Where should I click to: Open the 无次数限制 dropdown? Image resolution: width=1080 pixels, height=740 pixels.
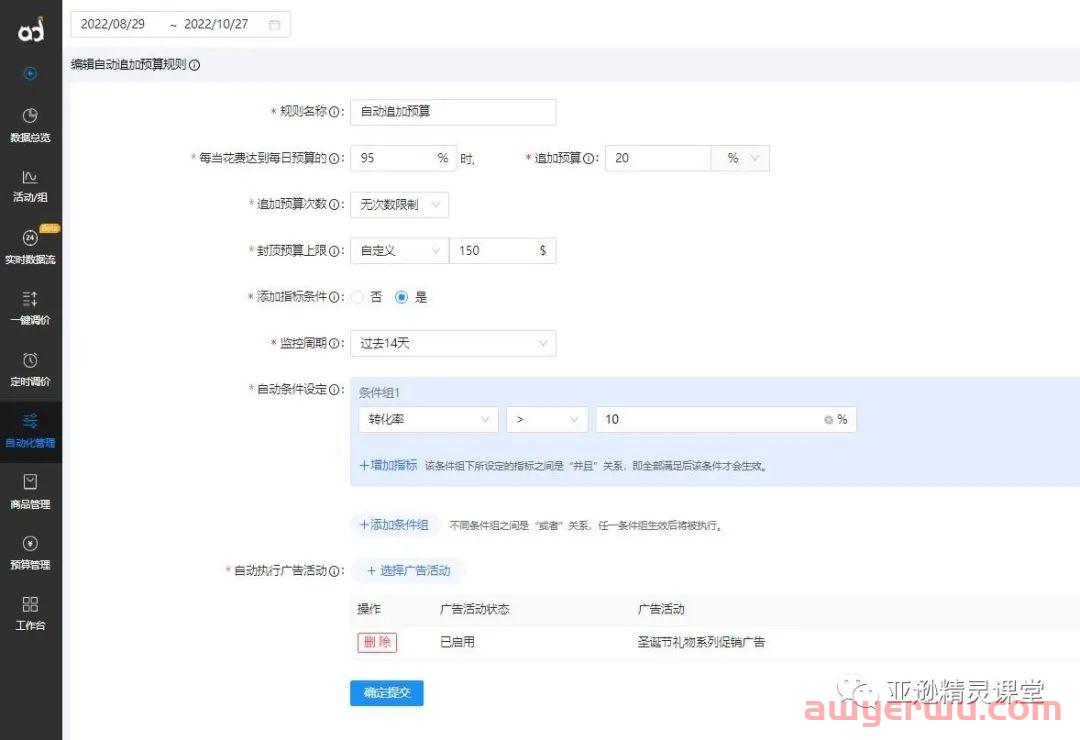[x=399, y=205]
